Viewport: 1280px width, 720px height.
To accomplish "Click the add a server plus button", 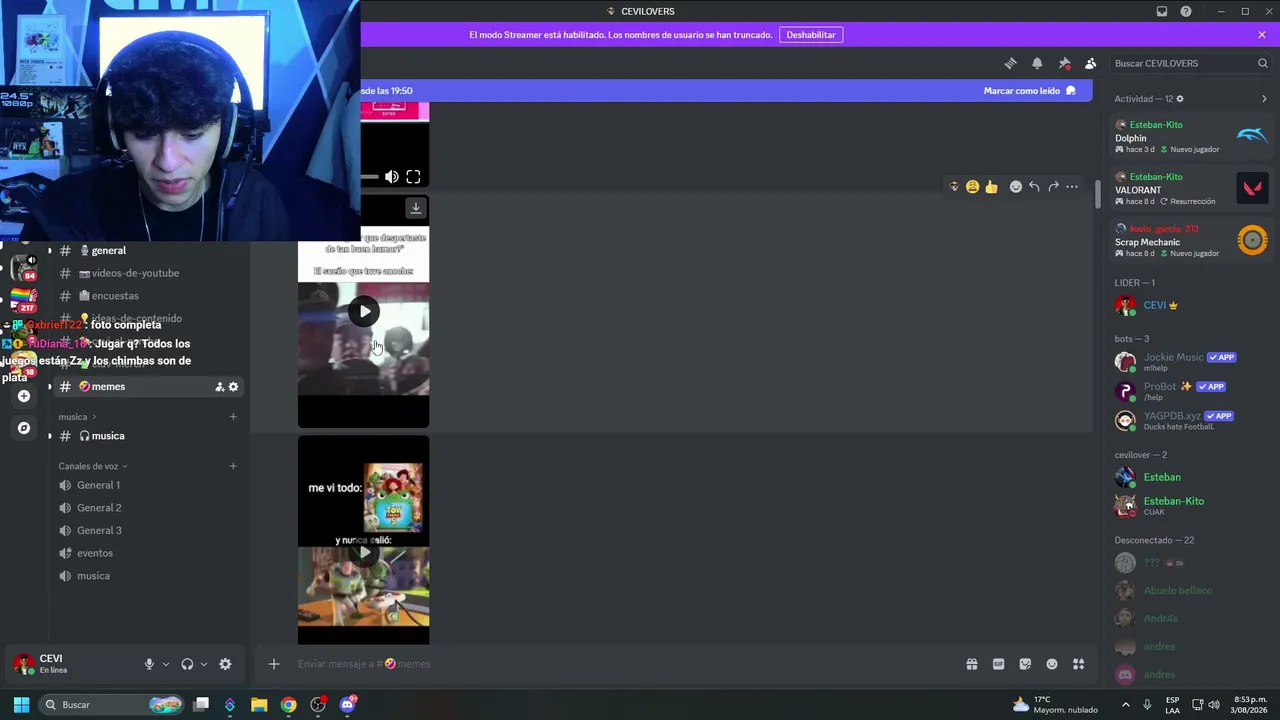I will 24,396.
